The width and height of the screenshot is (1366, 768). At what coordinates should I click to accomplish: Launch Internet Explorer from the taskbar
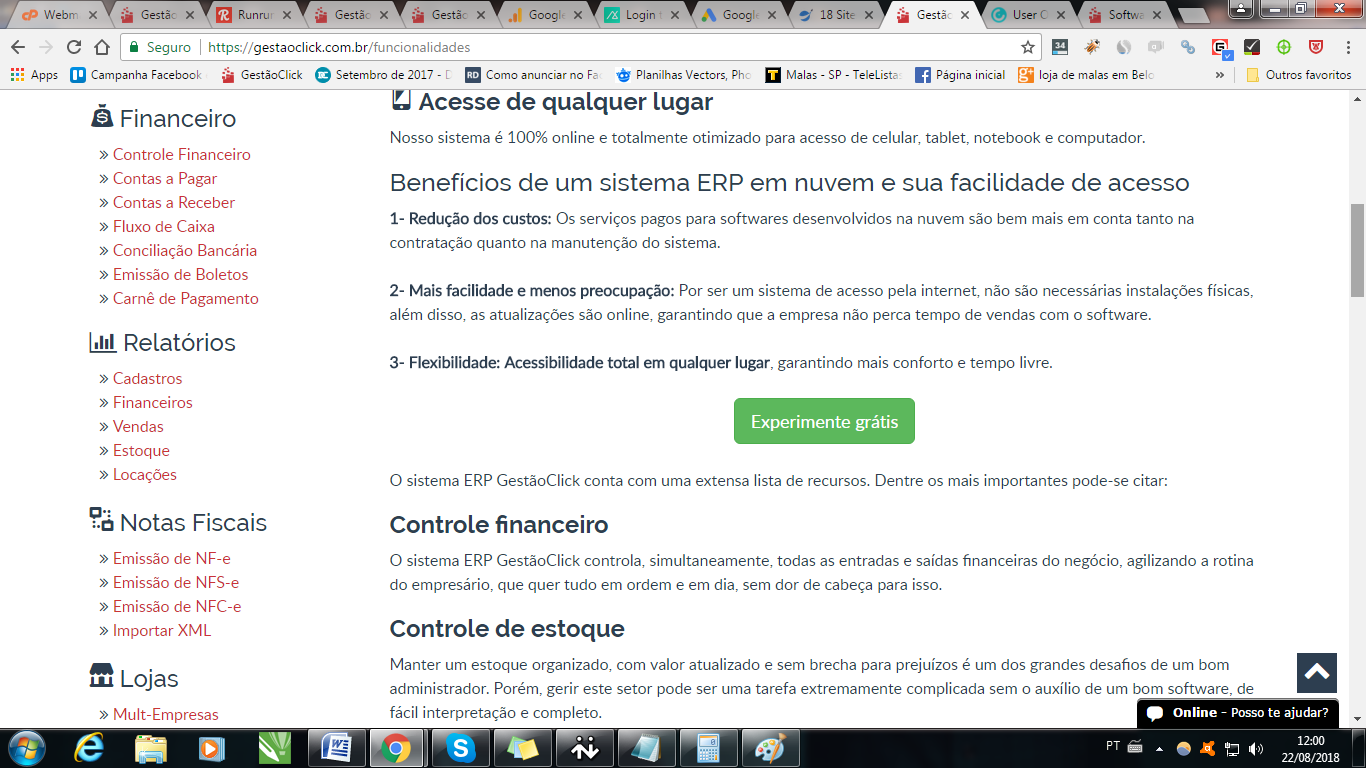pyautogui.click(x=90, y=748)
